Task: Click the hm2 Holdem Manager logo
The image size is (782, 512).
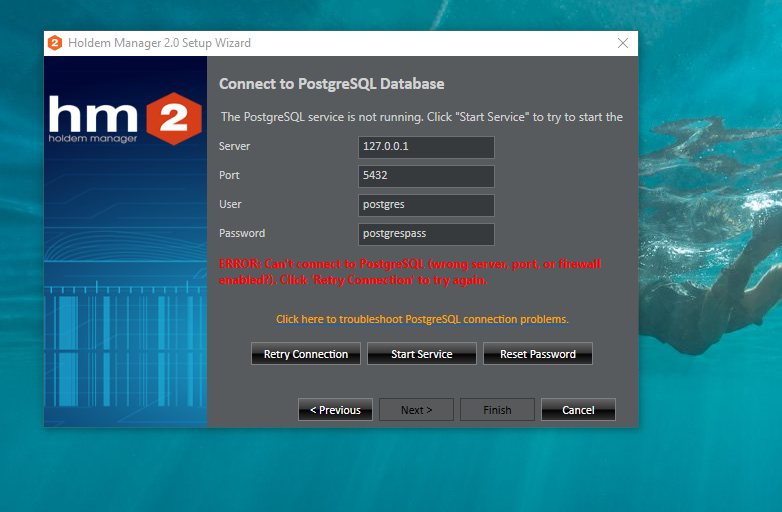Action: (x=125, y=119)
